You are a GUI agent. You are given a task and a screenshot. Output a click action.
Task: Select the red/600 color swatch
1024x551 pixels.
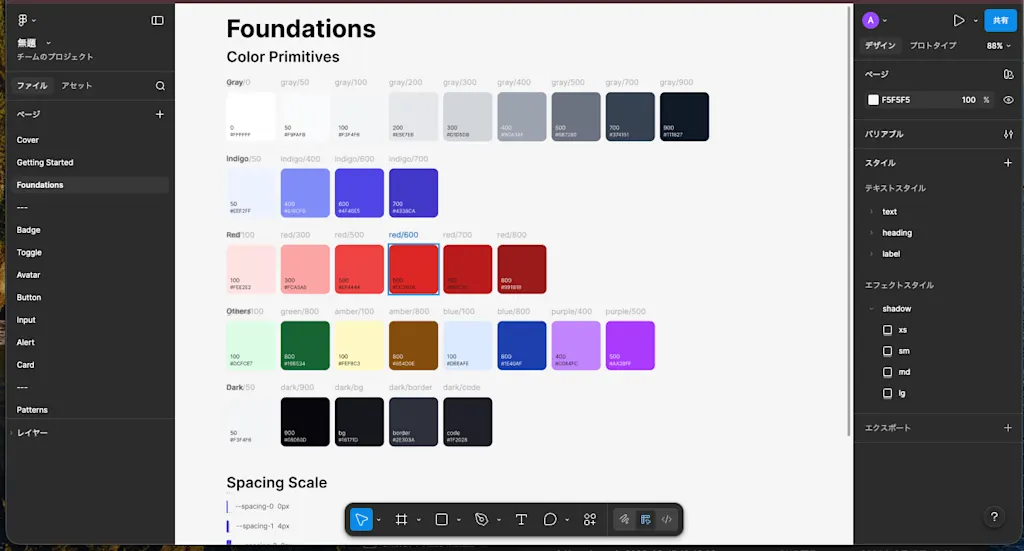(x=413, y=269)
